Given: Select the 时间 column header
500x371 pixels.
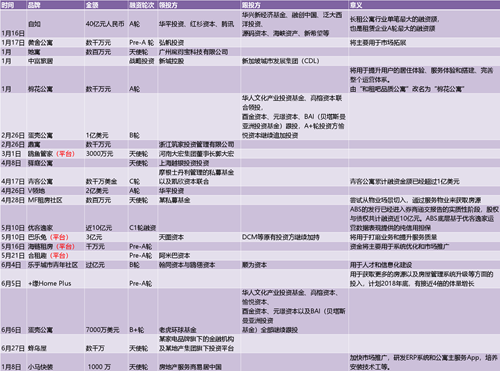Looking at the screenshot, I should click(x=13, y=5).
